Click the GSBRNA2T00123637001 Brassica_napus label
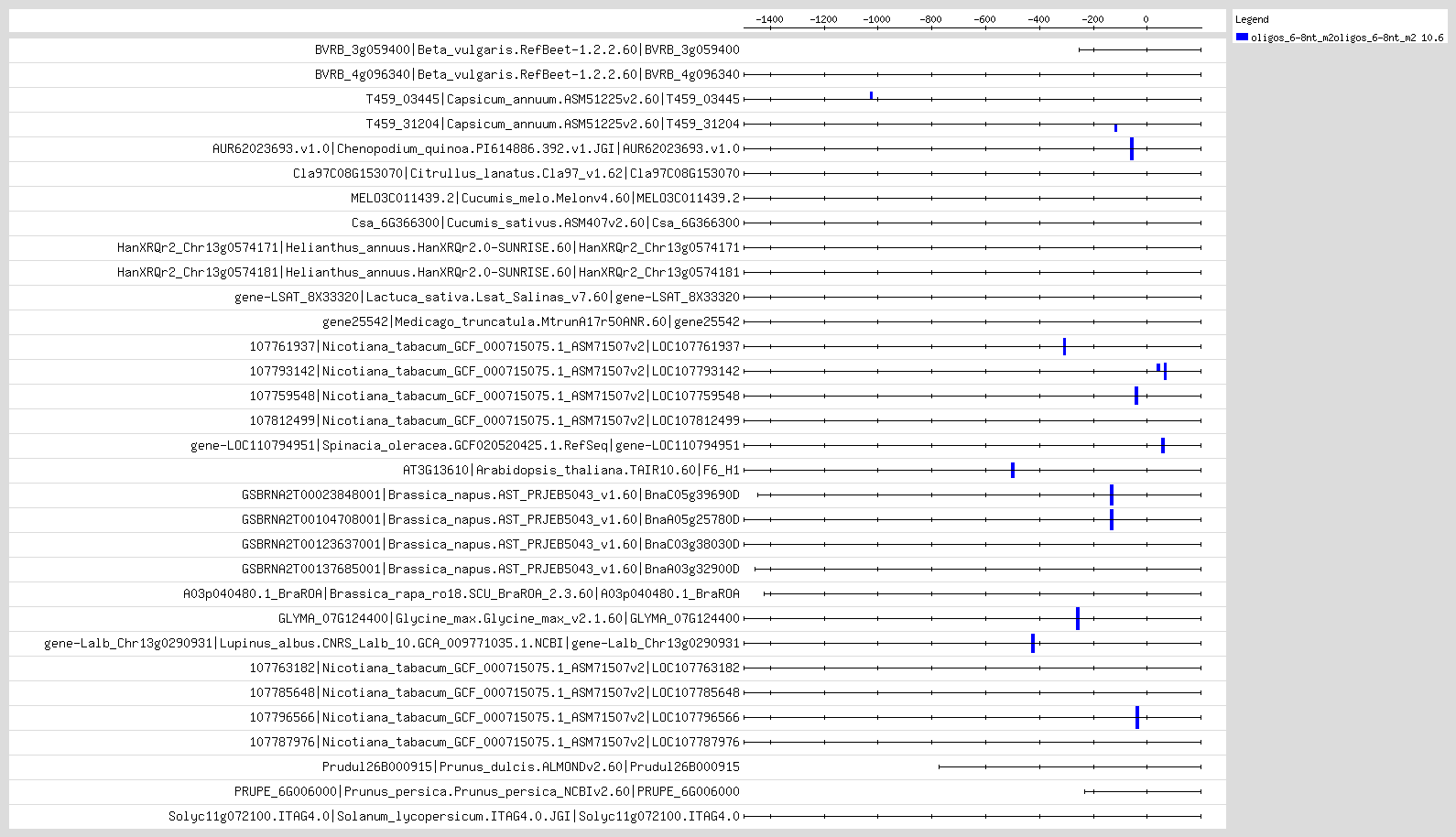 [x=491, y=544]
